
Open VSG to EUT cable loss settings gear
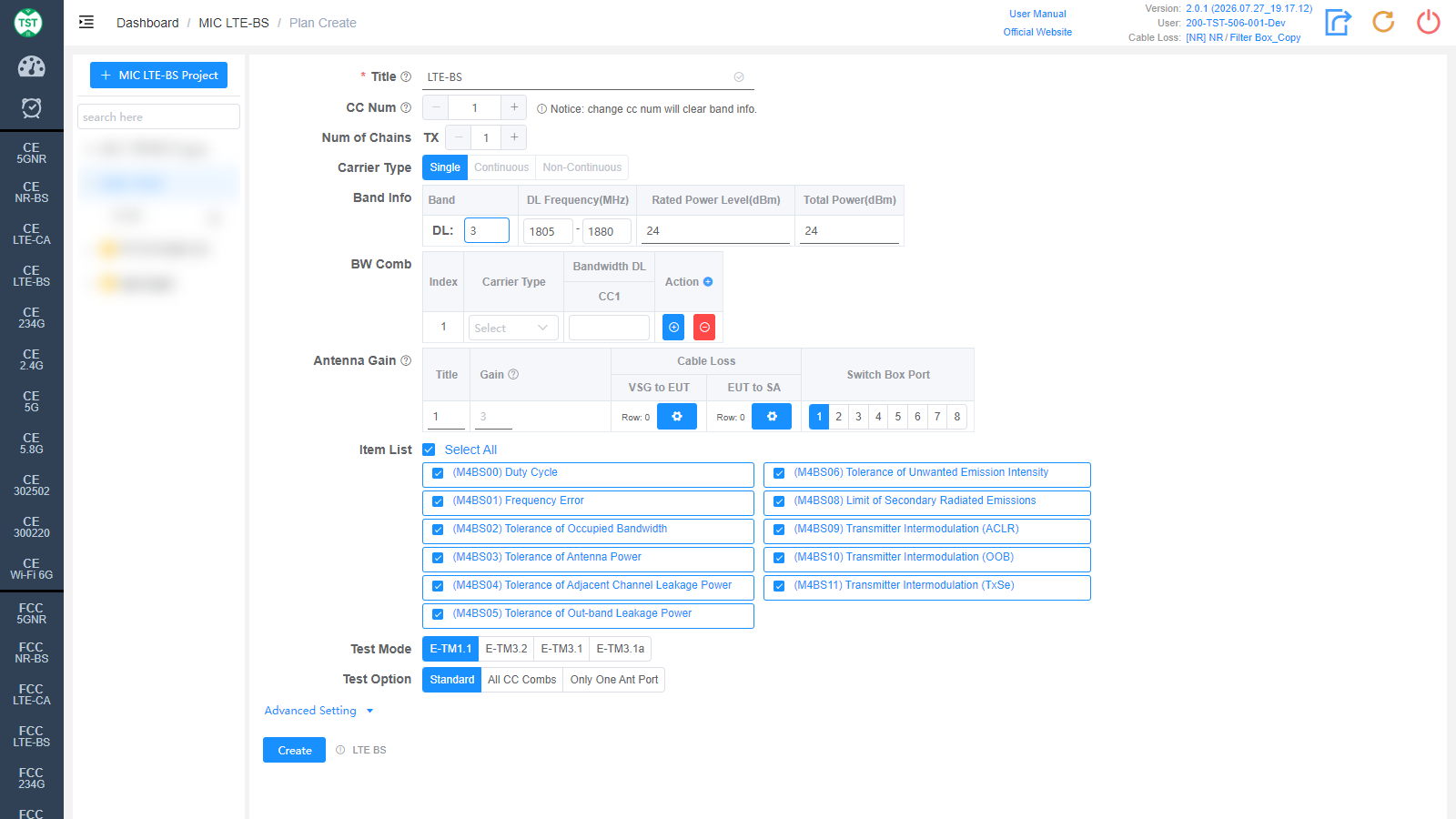(x=677, y=417)
